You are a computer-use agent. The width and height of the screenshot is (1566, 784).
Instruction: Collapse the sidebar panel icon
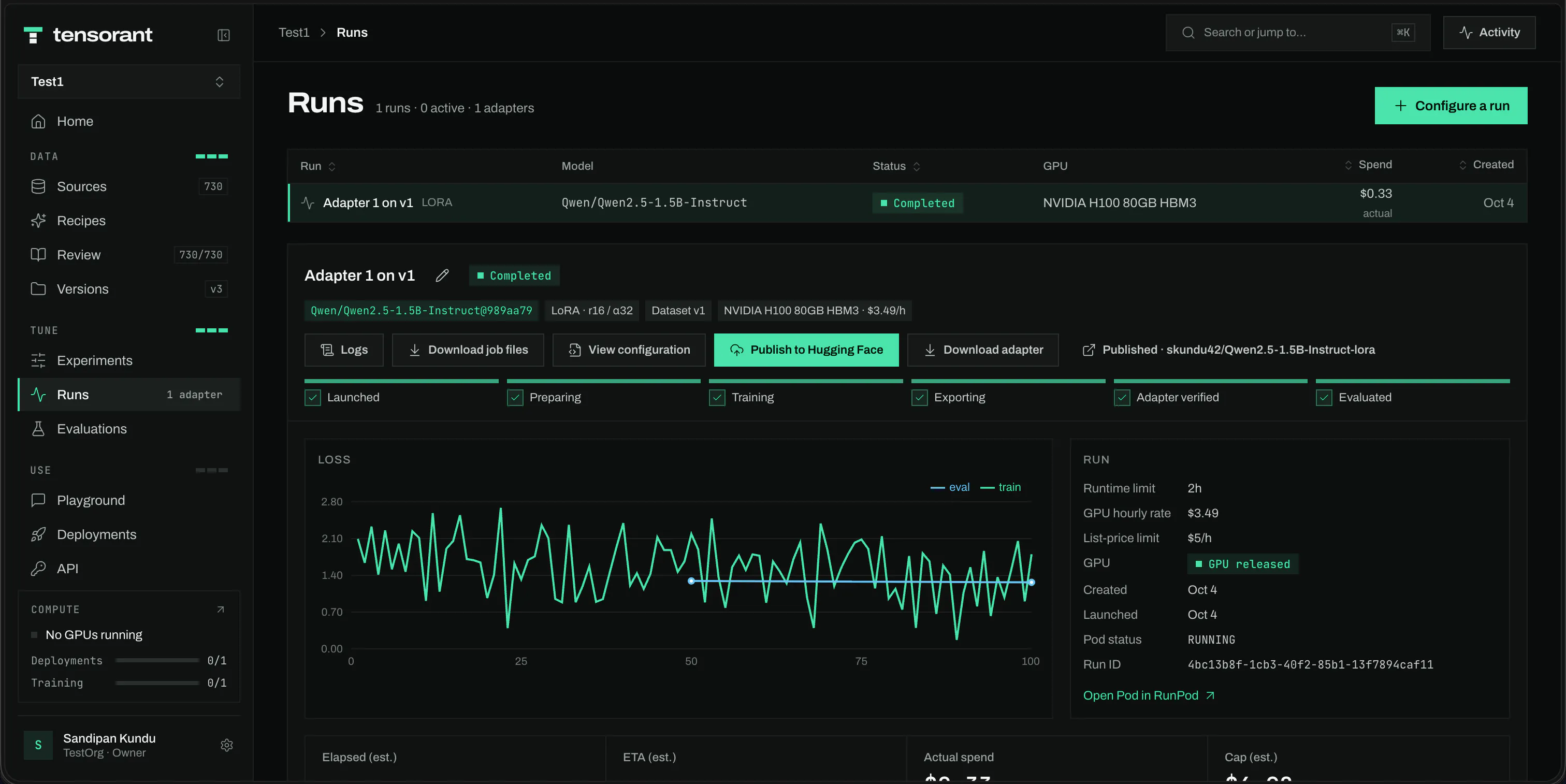coord(224,35)
